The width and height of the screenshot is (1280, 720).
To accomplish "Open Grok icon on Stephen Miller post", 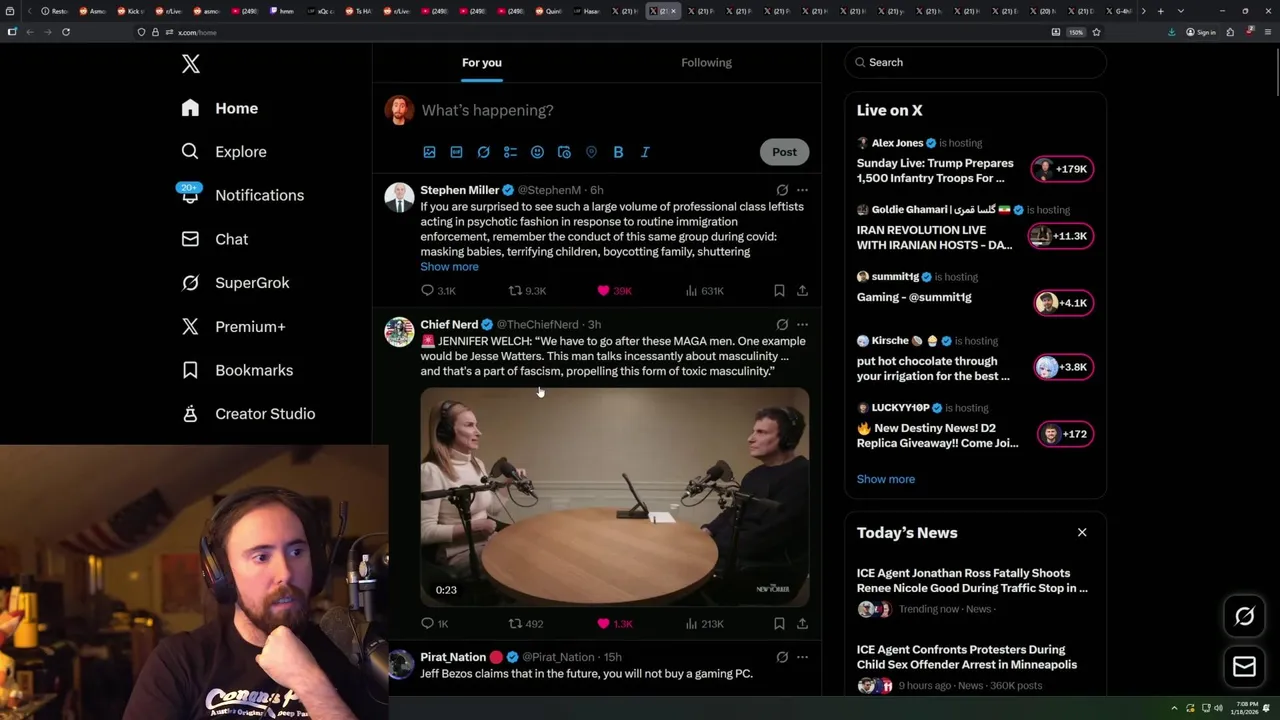I will pyautogui.click(x=782, y=190).
